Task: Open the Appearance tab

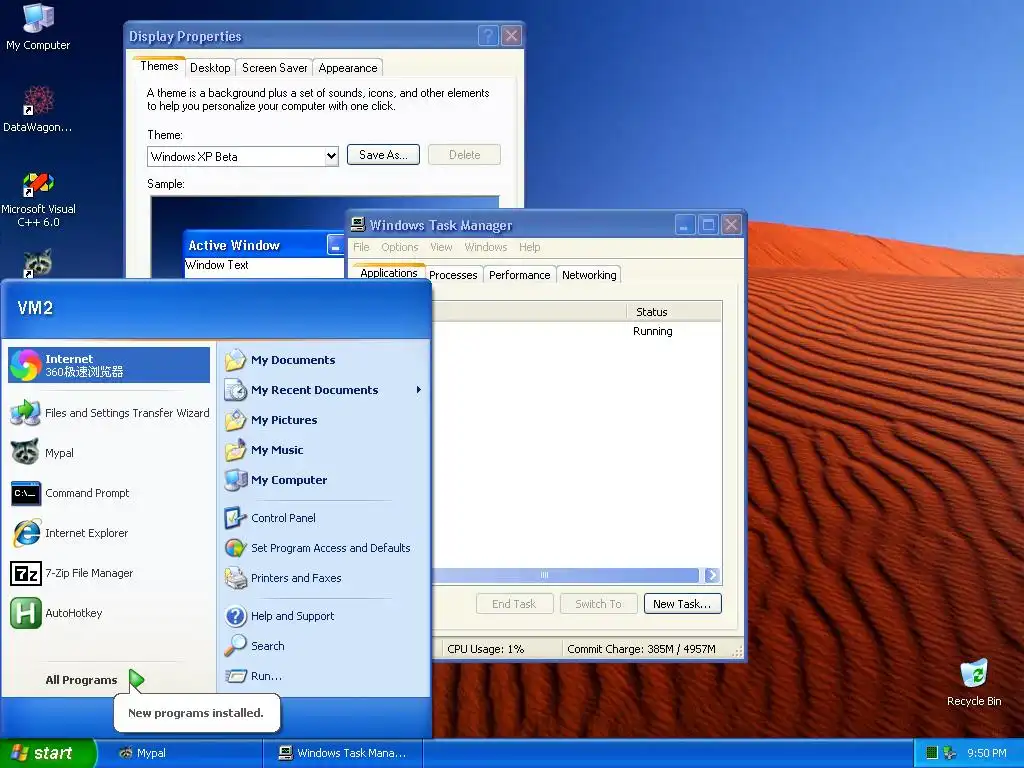Action: pos(348,68)
